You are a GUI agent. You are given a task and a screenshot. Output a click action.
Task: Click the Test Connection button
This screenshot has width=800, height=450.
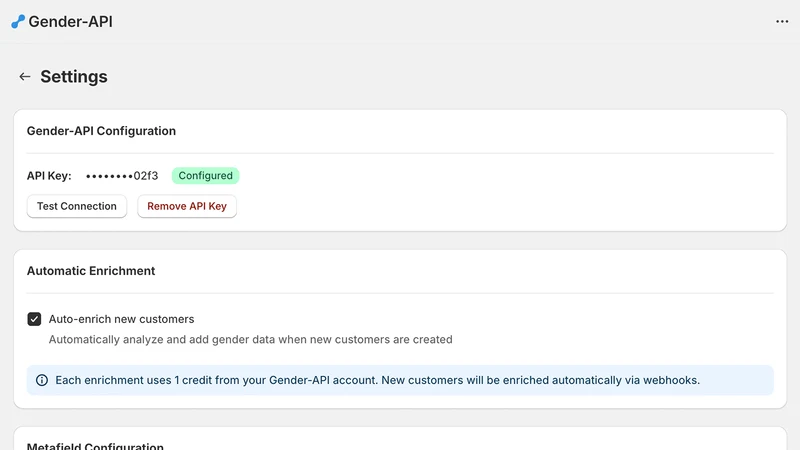point(77,206)
